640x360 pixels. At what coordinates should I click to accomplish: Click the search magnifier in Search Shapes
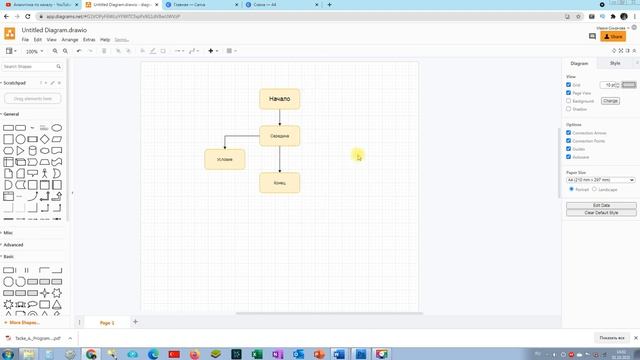(59, 67)
